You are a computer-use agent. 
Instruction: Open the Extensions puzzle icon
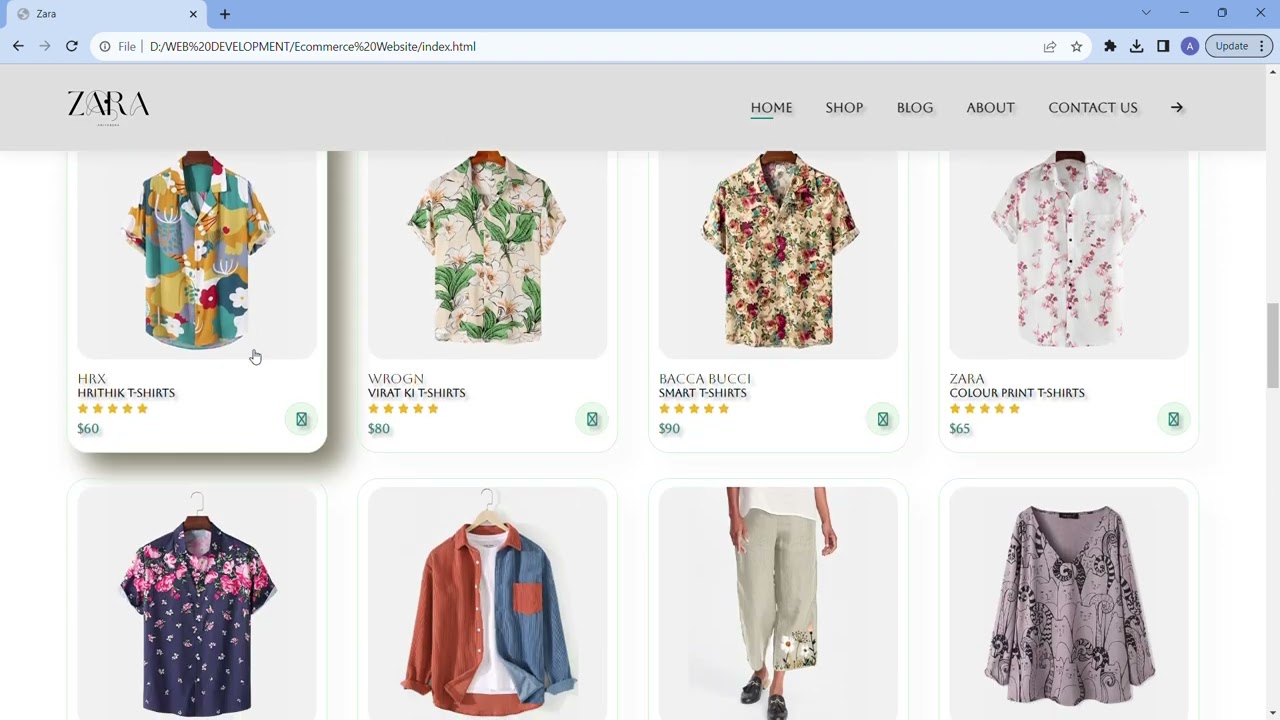(1110, 46)
